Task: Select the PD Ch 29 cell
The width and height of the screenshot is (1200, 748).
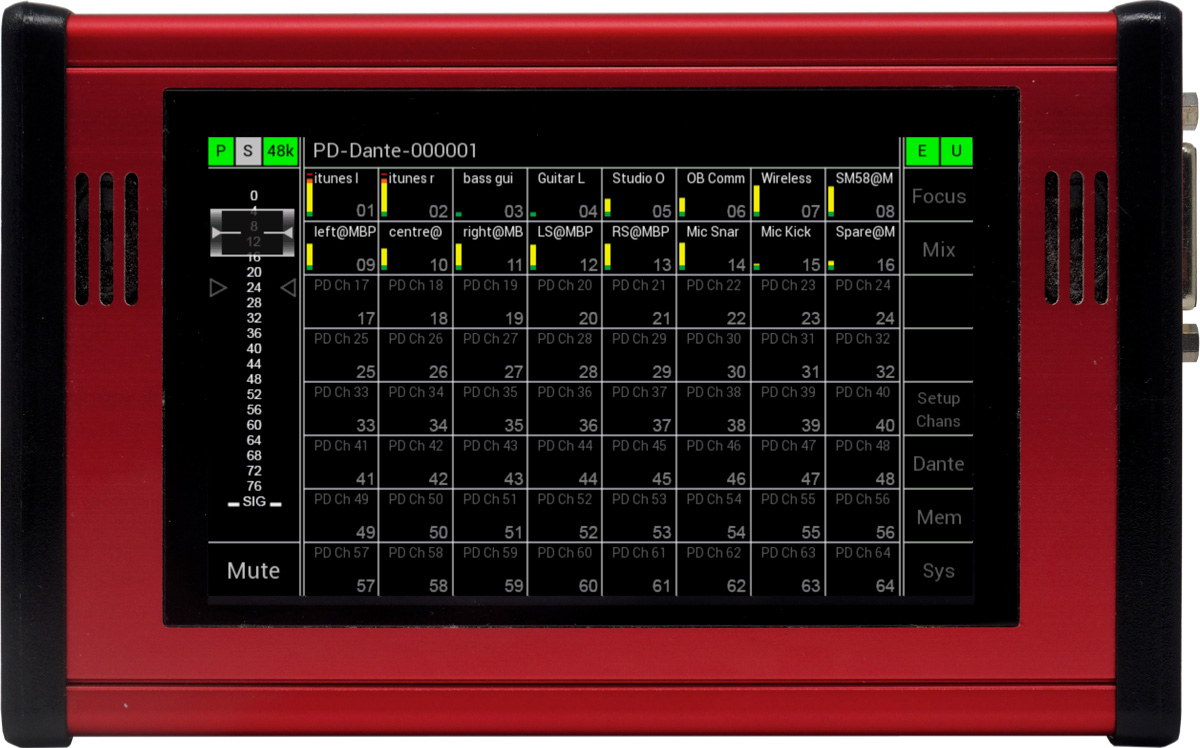Action: click(x=639, y=355)
